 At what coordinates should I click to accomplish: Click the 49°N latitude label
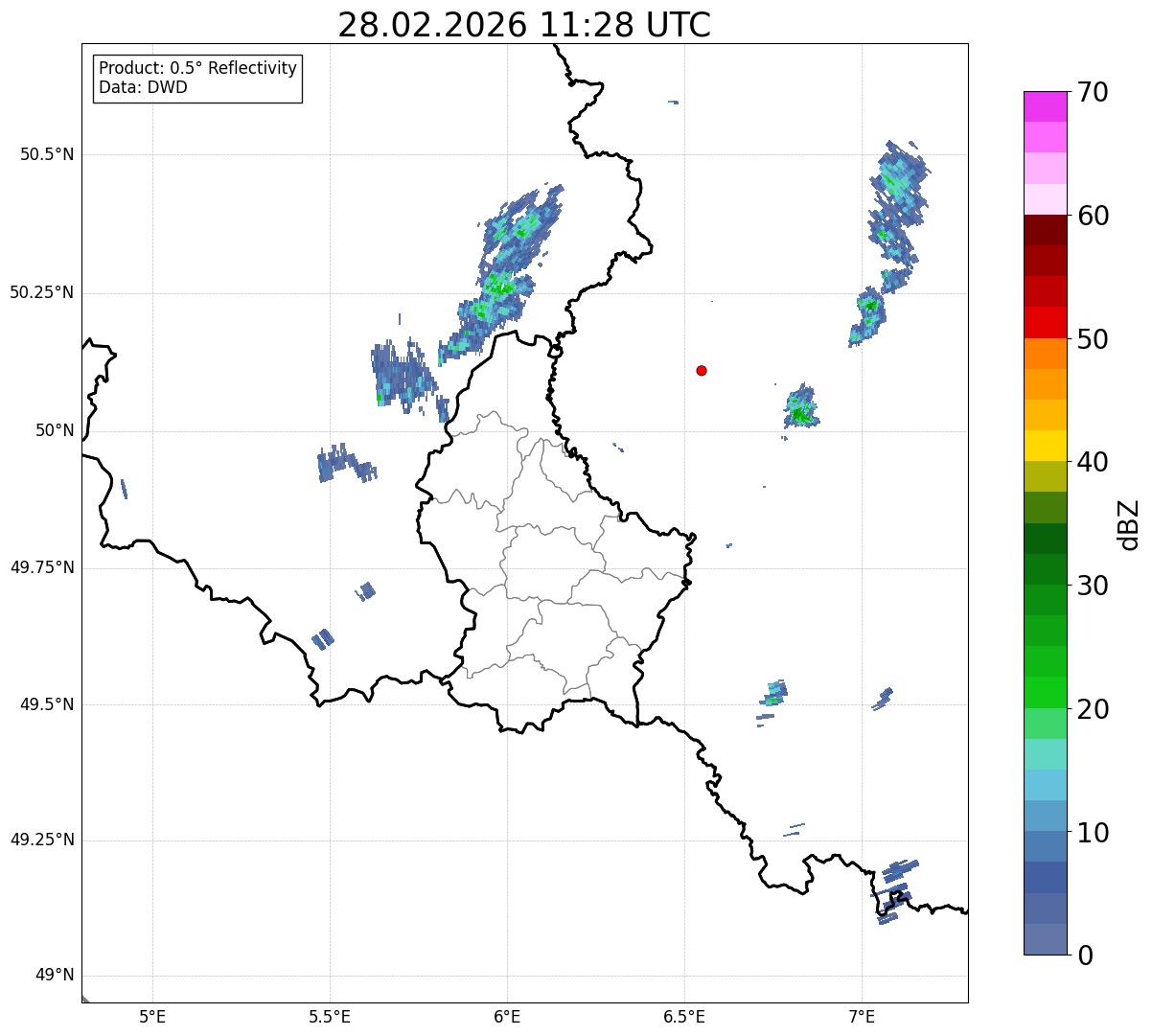55,975
